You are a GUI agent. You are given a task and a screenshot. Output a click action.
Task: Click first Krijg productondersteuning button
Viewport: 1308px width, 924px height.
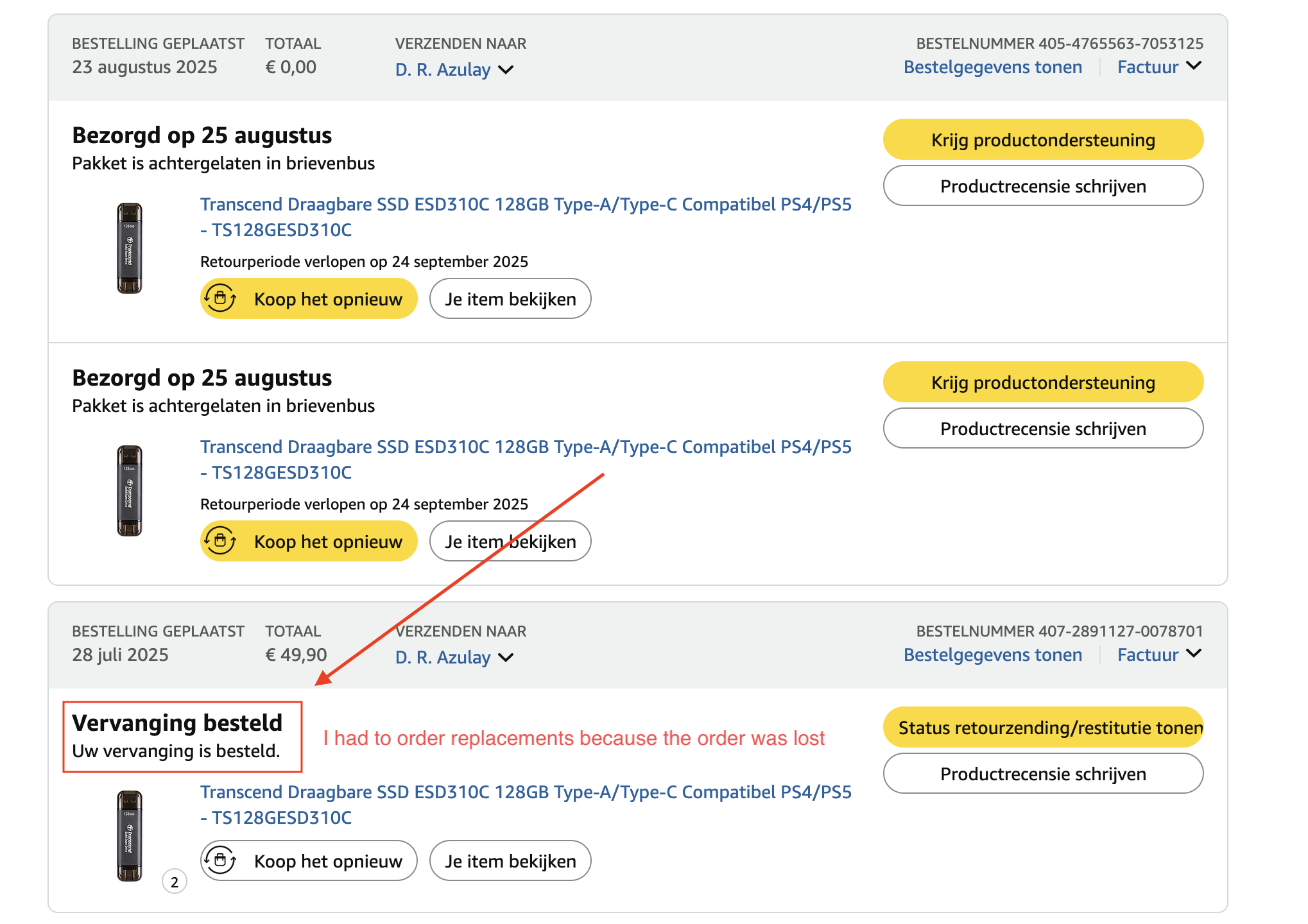1042,140
